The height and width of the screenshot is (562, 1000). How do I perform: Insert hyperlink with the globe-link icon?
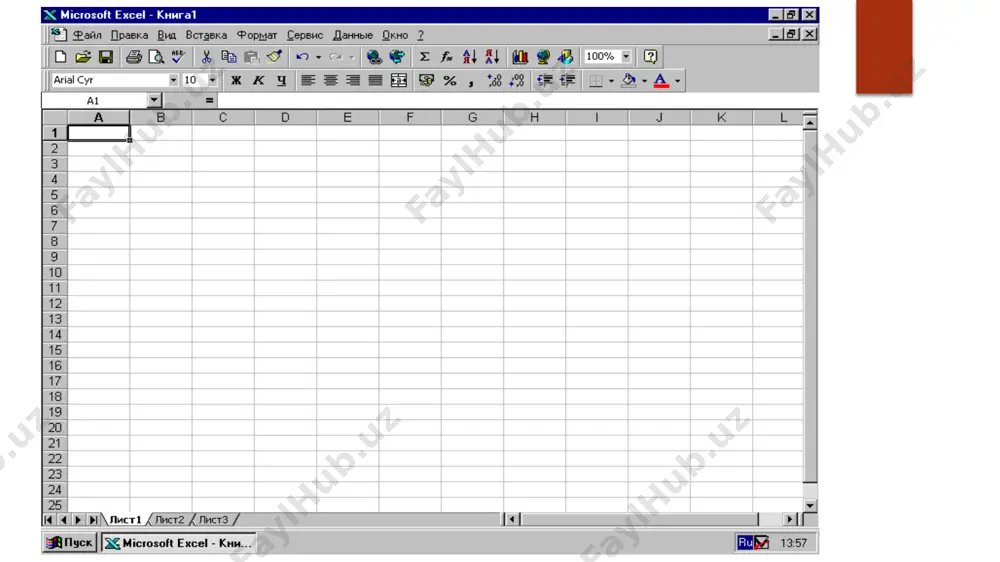[374, 57]
